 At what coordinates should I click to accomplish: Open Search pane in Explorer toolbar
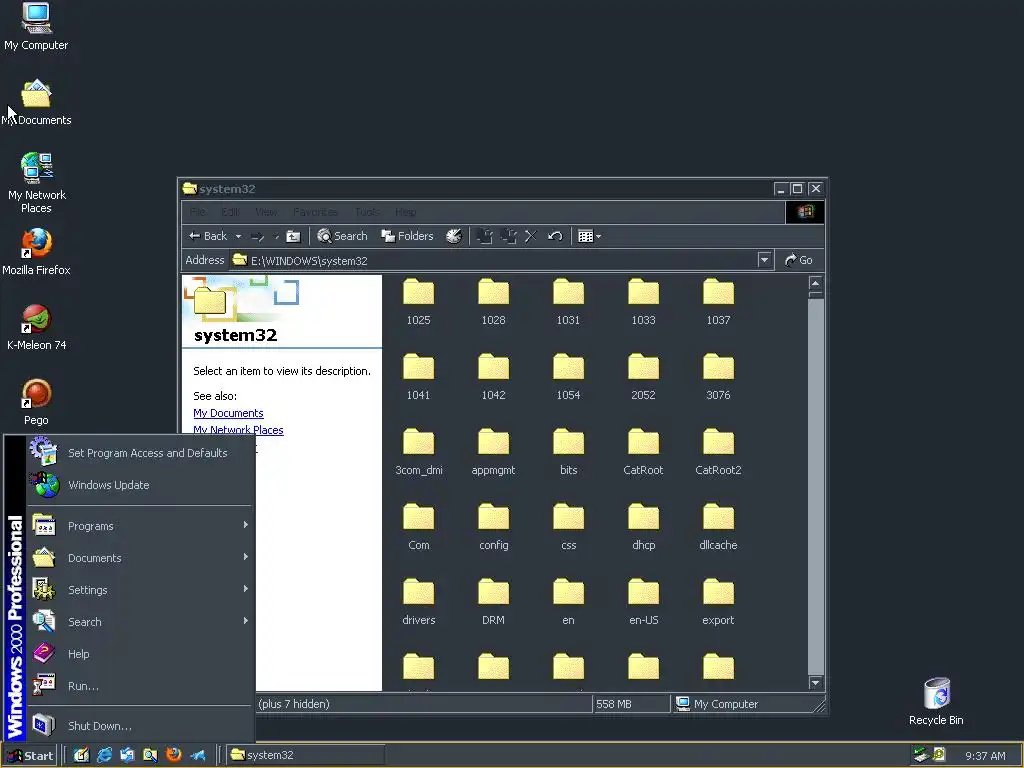pyautogui.click(x=342, y=236)
